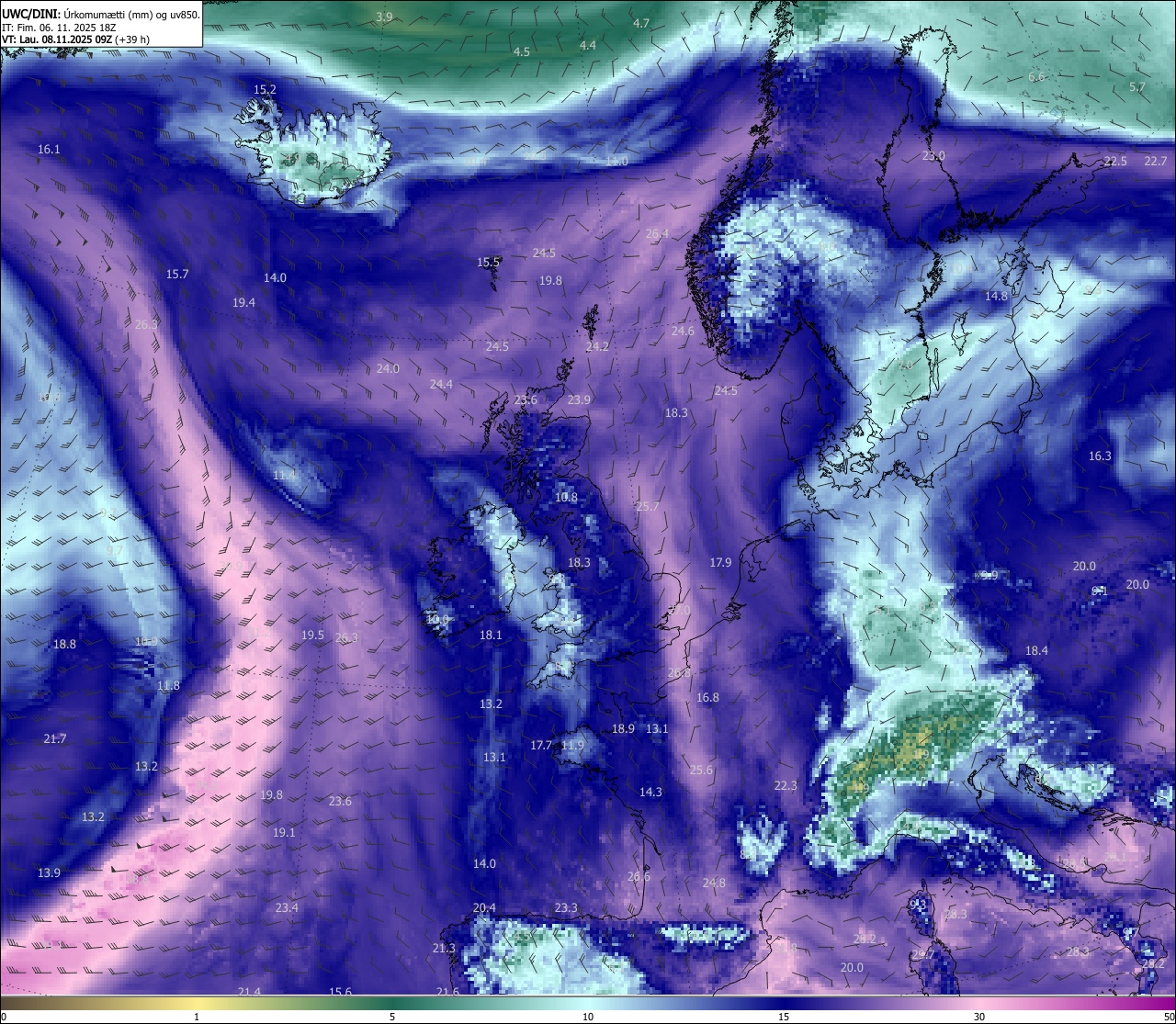Click the '21.6' value label
Viewport: 1176px width, 1024px height.
pos(447,992)
